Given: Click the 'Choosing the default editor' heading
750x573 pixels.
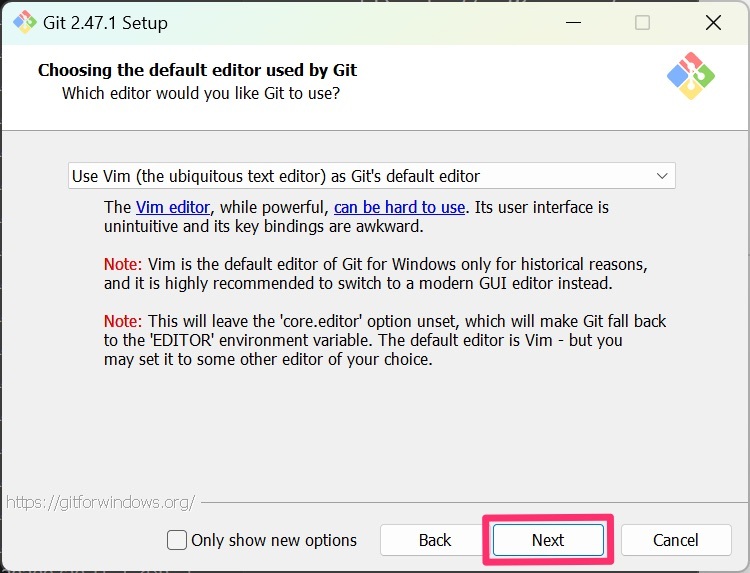Looking at the screenshot, I should (x=198, y=70).
